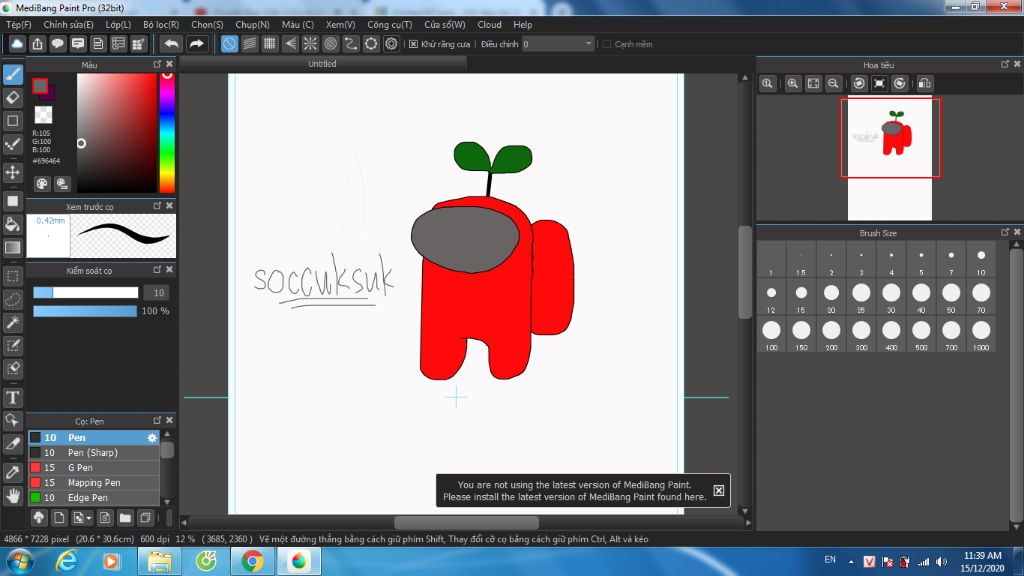Enable circle snap
Image resolution: width=1024 pixels, height=576 pixels.
(x=330, y=44)
